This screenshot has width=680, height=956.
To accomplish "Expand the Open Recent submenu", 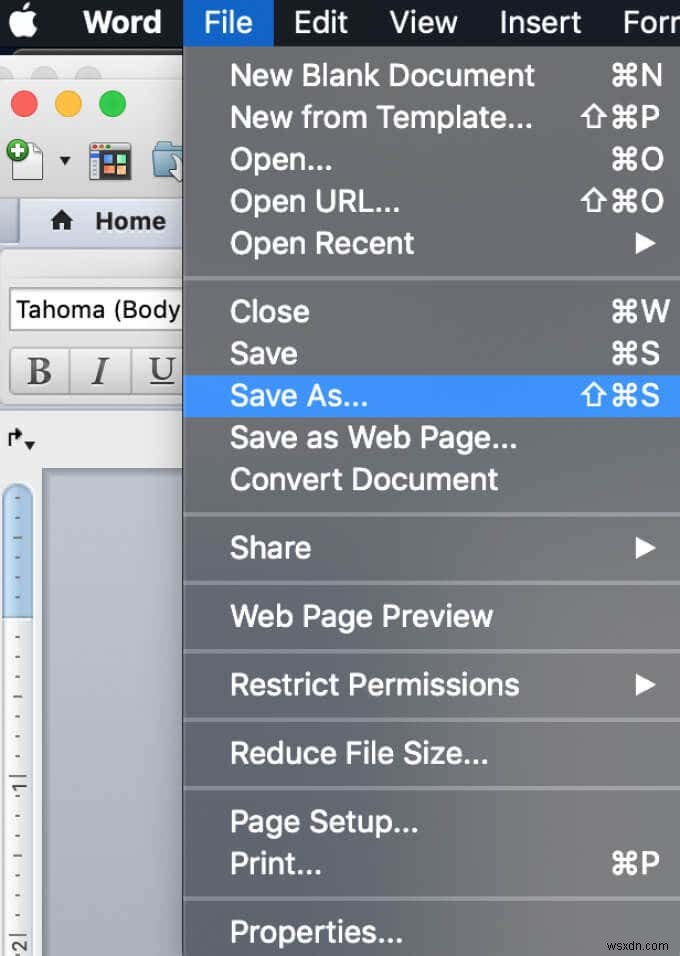I will [321, 243].
